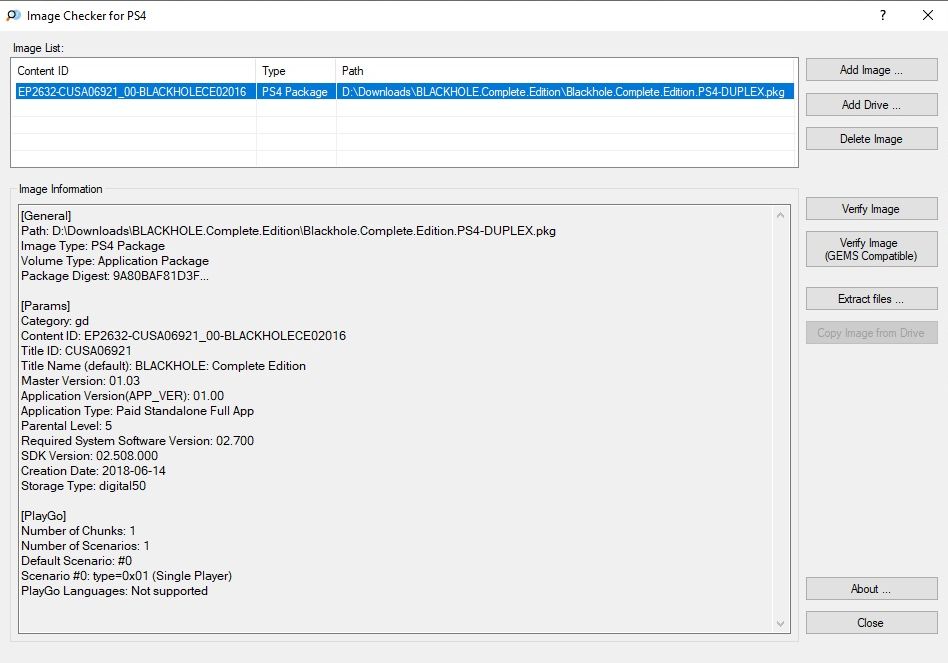948x663 pixels.
Task: Click the Volume Type: Application Package line
Action: 115,261
